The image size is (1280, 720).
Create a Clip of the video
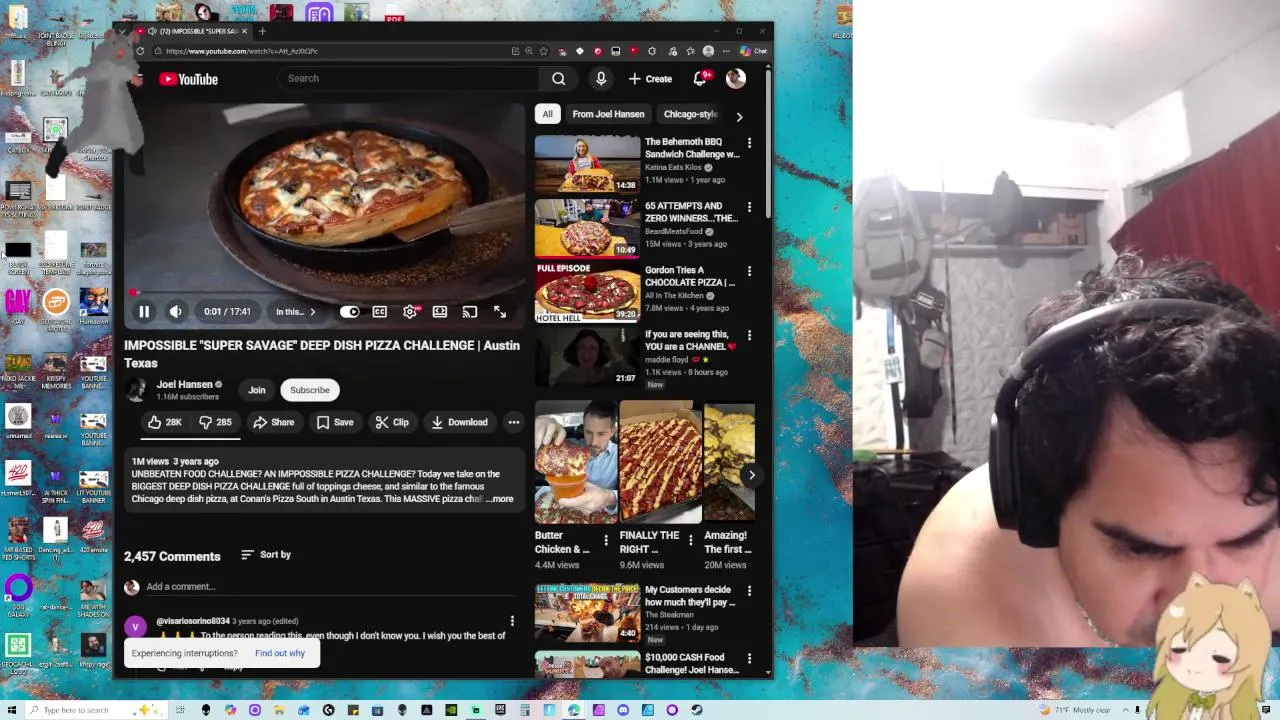(x=392, y=422)
